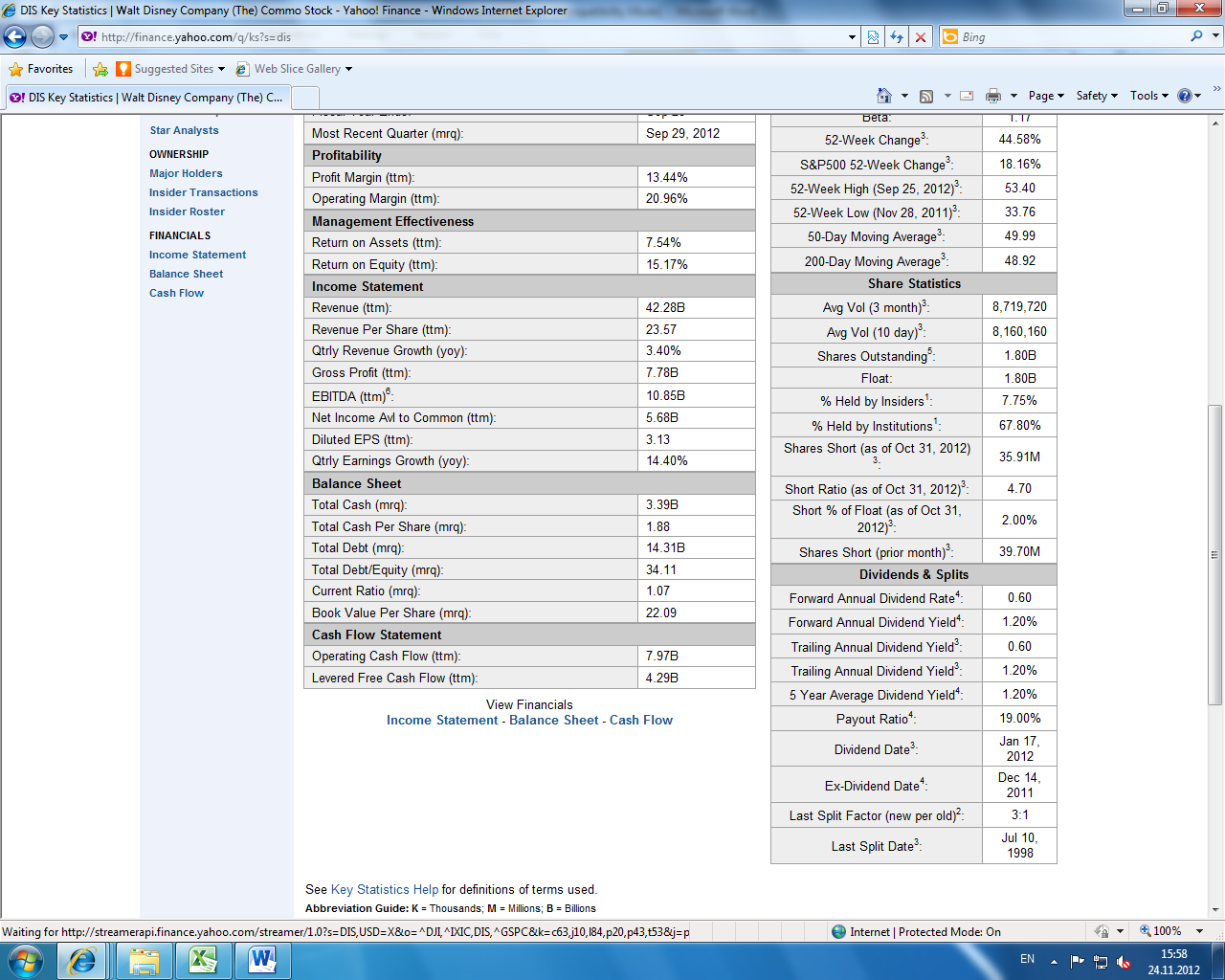
Task: Click the Refresh icon in address bar
Action: click(x=897, y=36)
